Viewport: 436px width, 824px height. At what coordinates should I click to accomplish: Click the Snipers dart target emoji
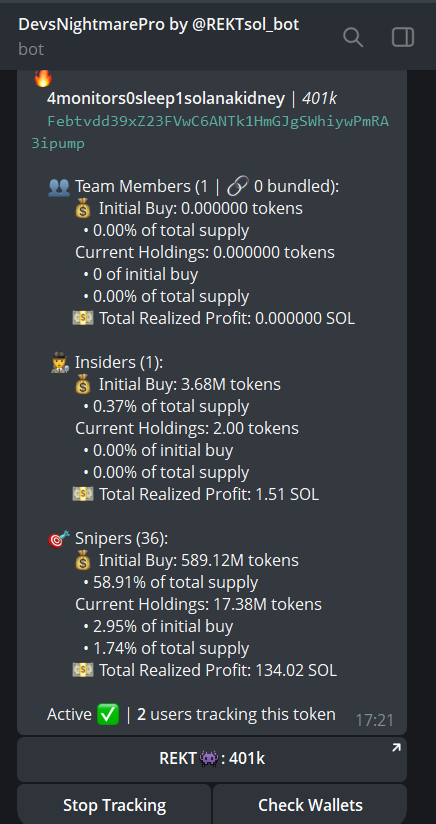click(59, 539)
